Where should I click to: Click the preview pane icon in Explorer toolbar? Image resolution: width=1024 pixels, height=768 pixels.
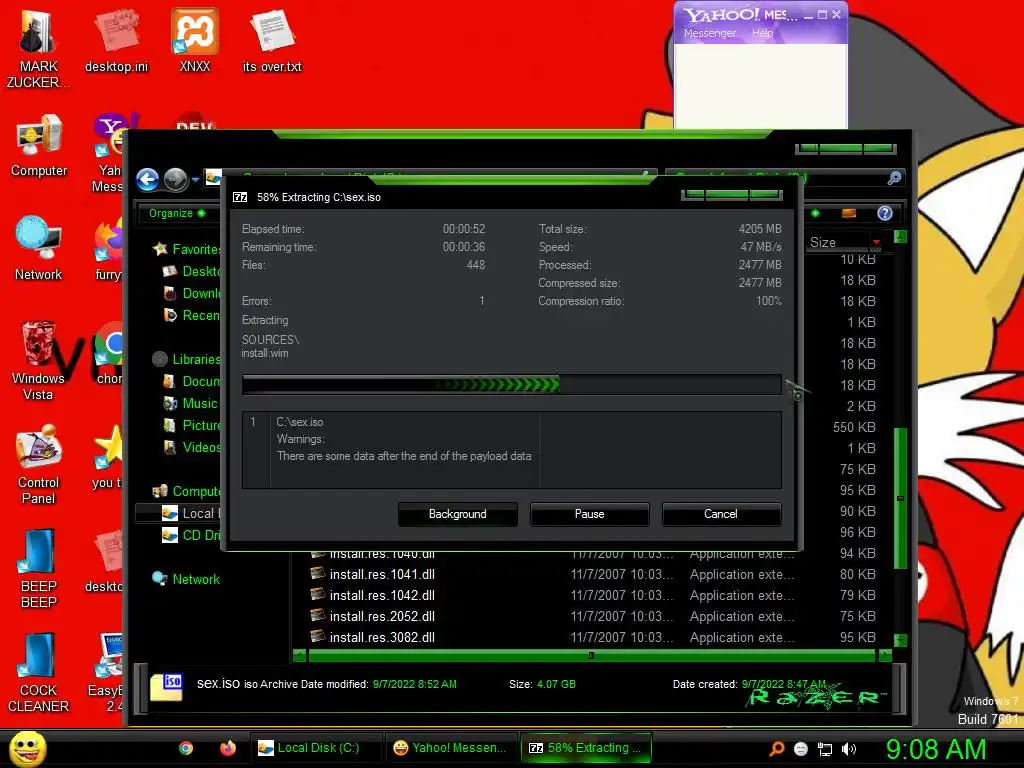coord(849,213)
